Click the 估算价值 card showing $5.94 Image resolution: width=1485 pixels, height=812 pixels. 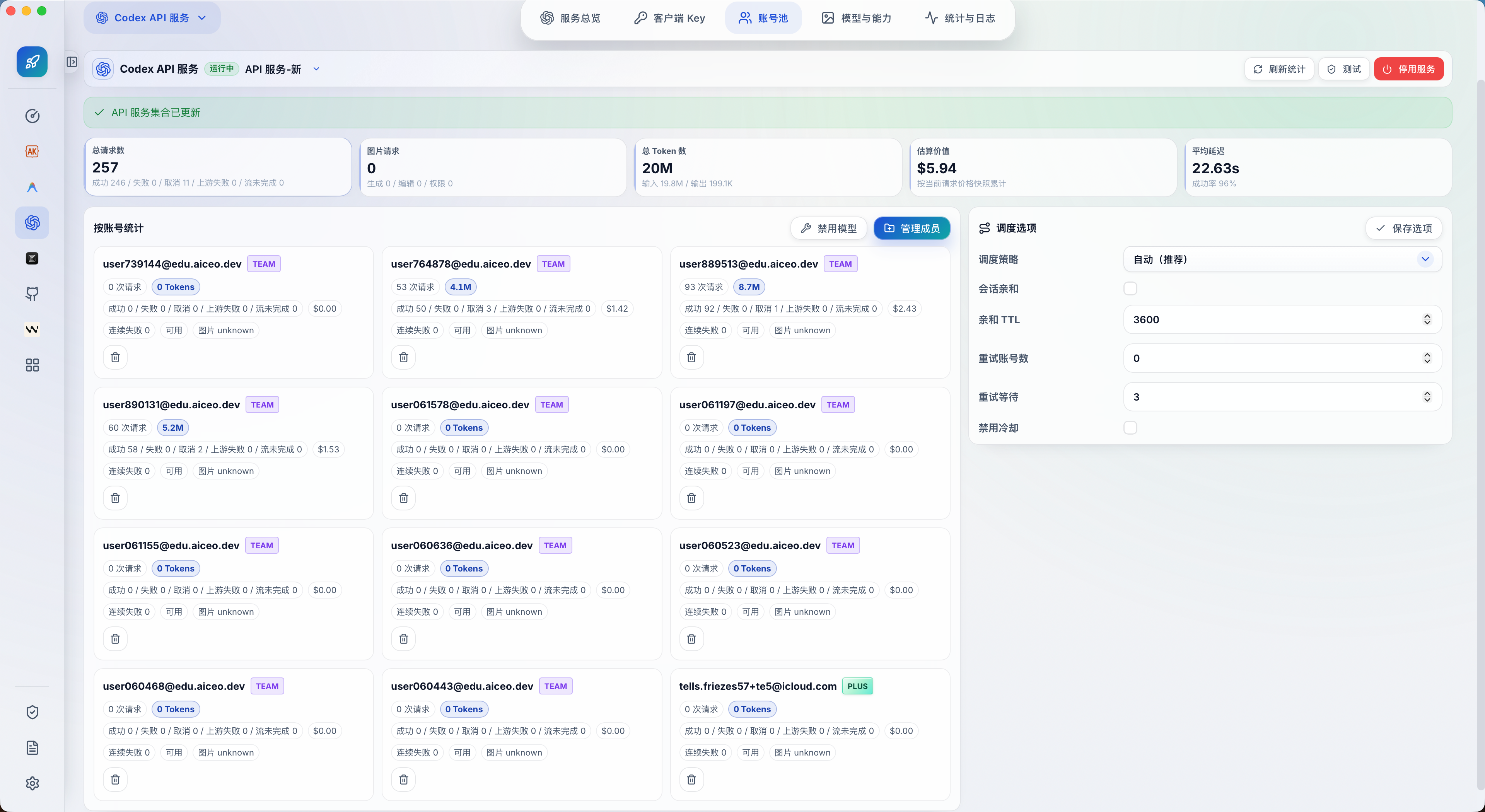click(1043, 167)
